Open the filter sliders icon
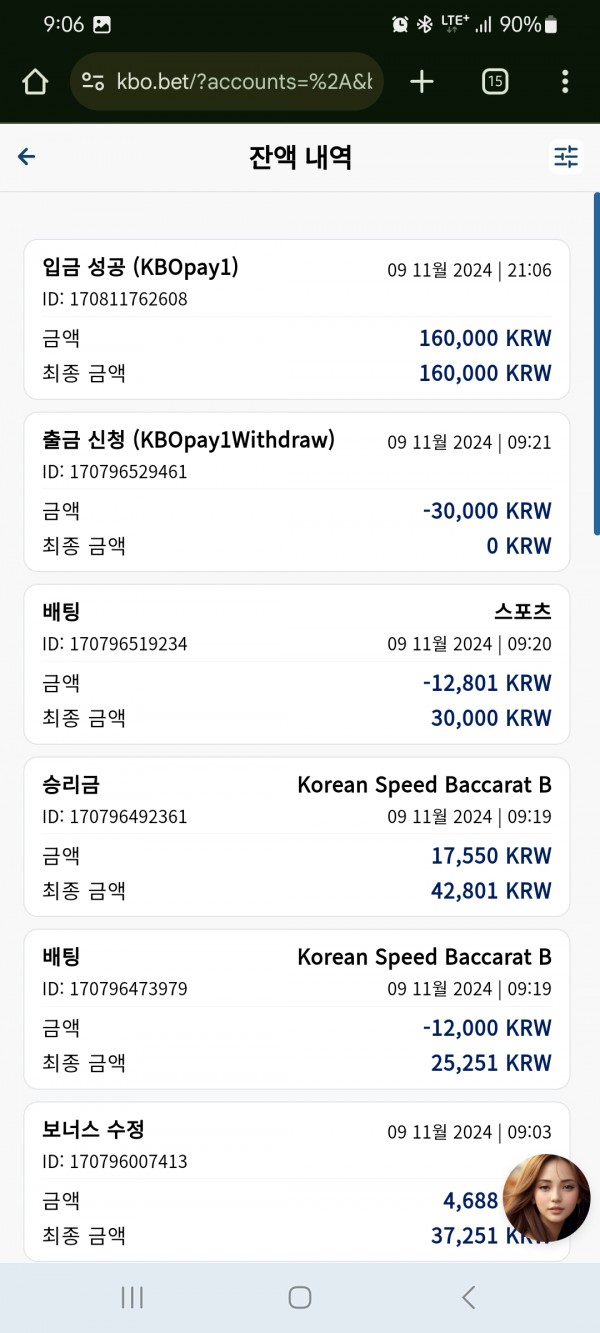 coord(566,157)
